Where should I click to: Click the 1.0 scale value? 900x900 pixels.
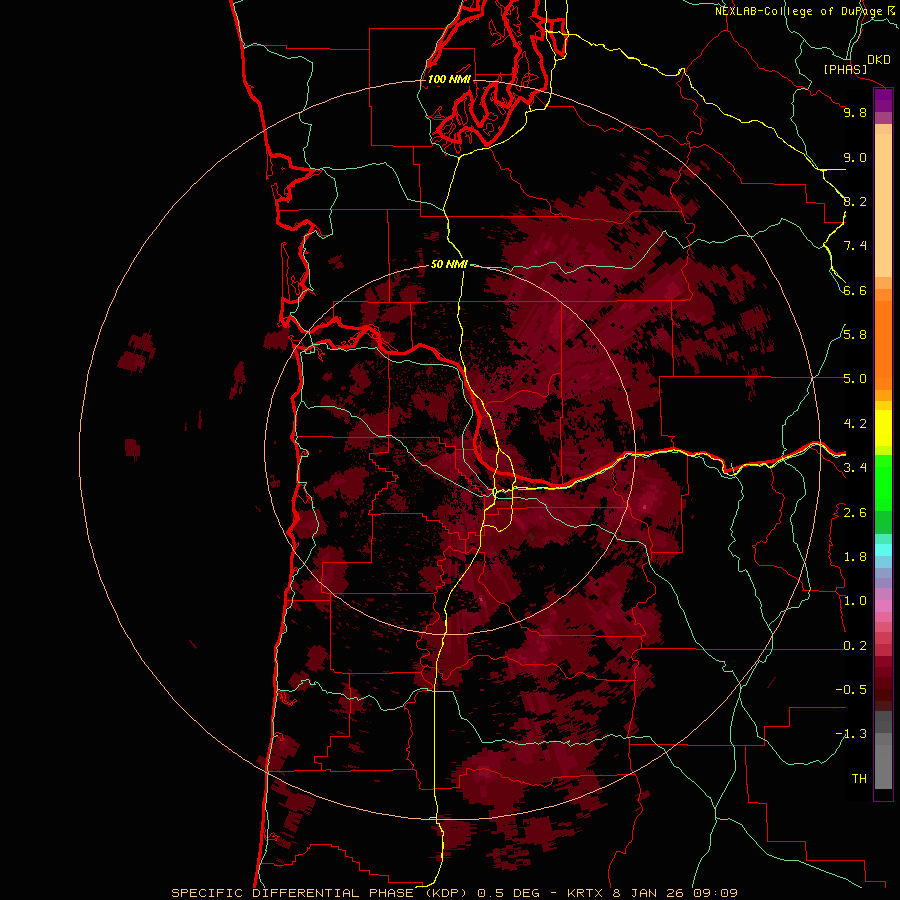(x=855, y=601)
